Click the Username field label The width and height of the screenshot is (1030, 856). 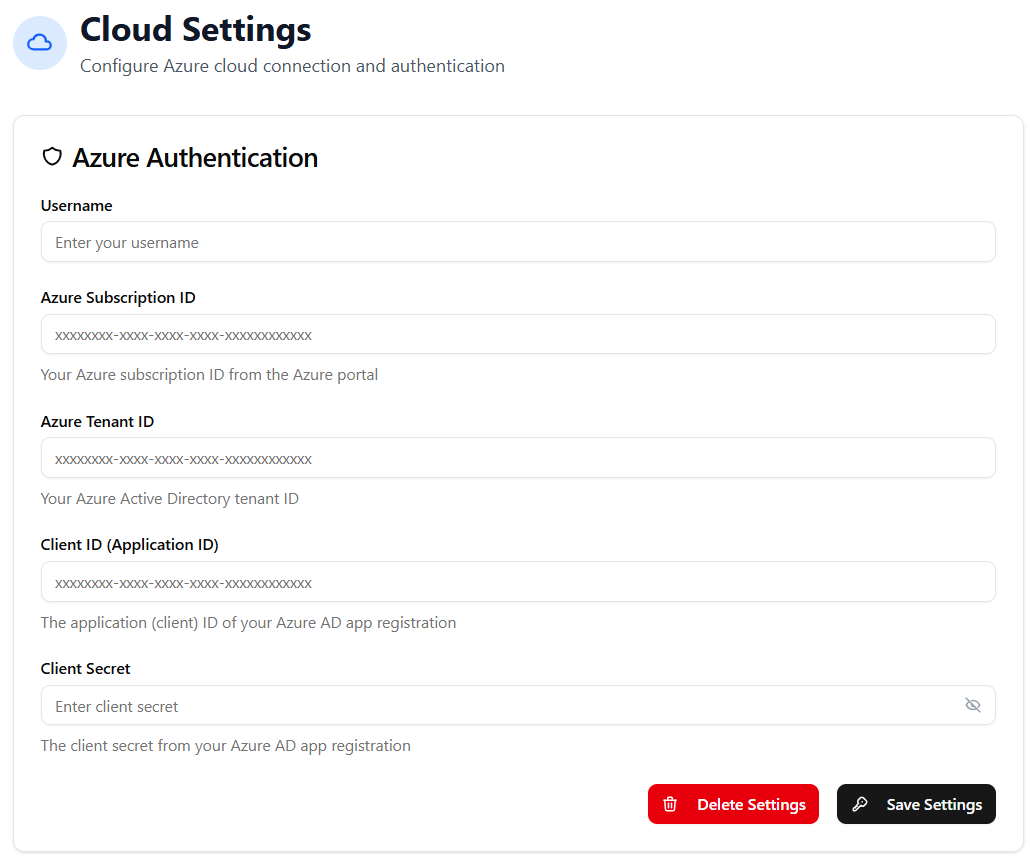76,205
